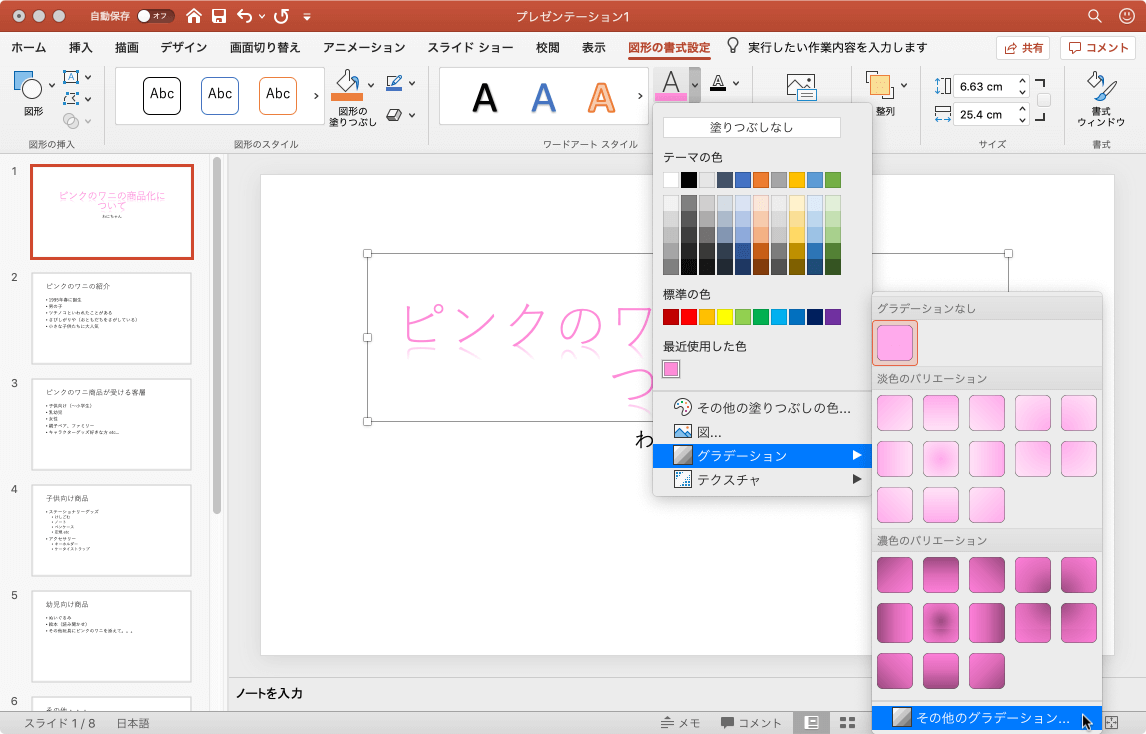This screenshot has width=1146, height=734.
Task: Expand the text fill color dropdown arrow
Action: click(x=695, y=84)
